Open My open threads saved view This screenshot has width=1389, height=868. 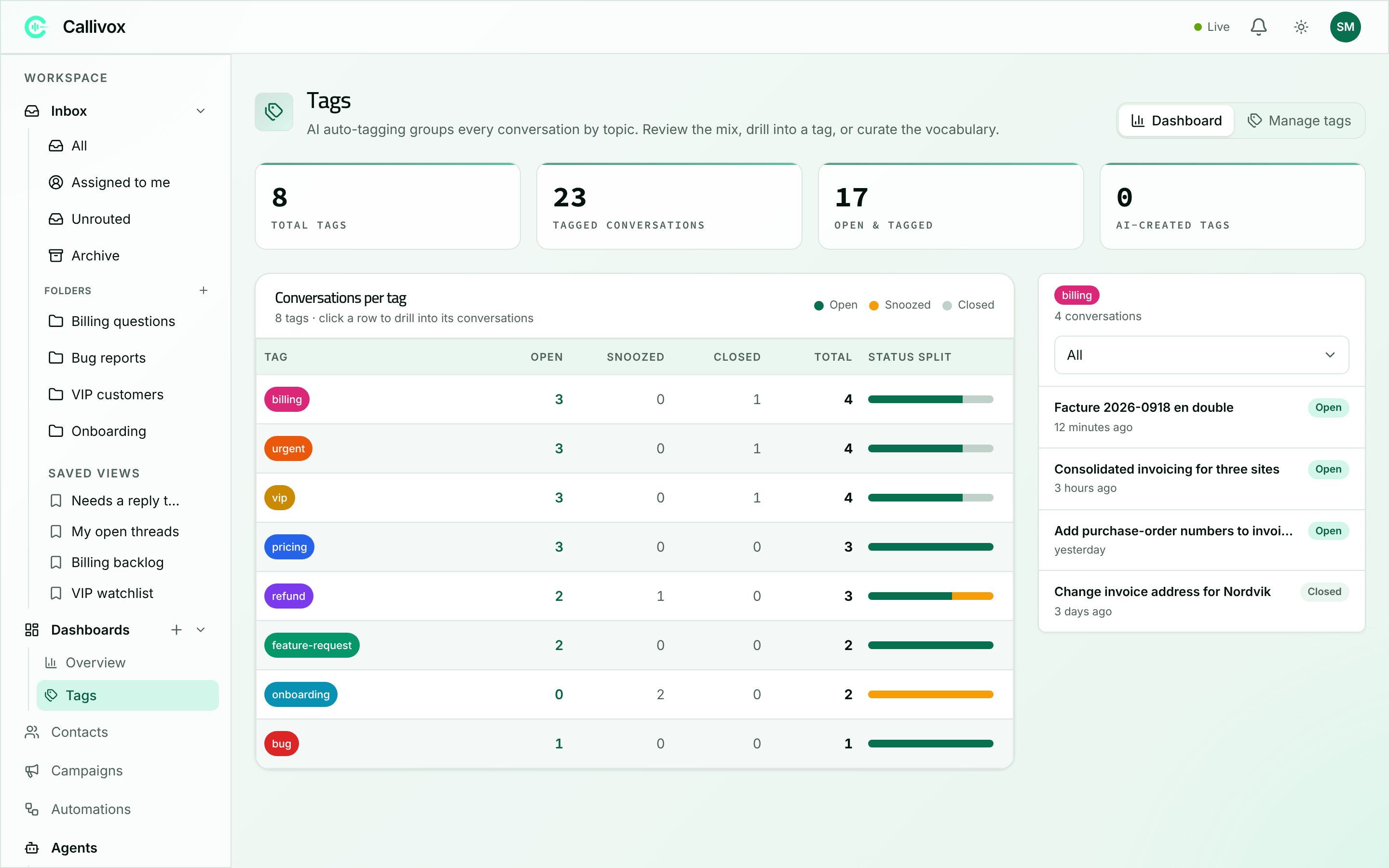(127, 531)
